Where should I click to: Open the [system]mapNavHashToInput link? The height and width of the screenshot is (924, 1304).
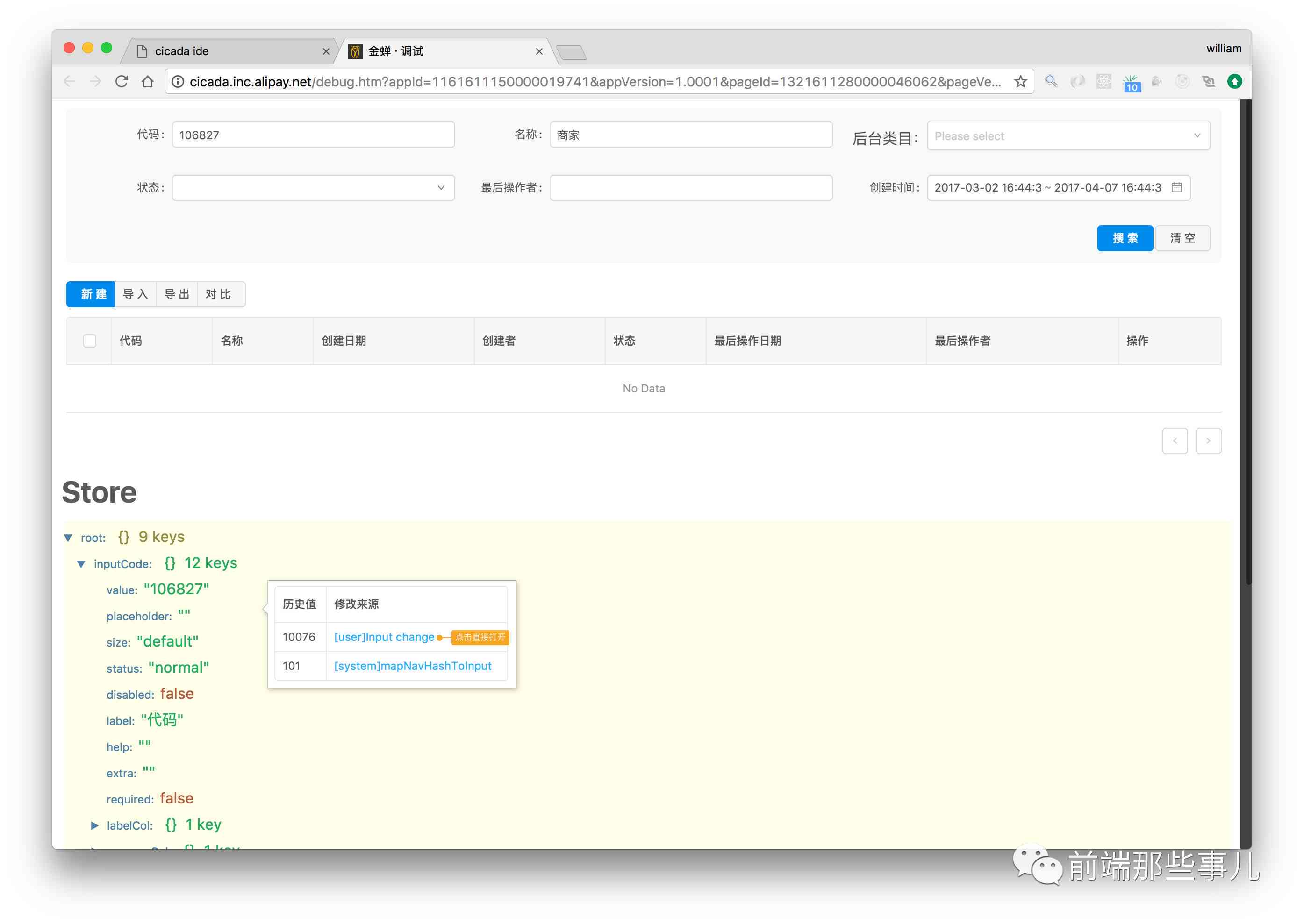tap(413, 666)
